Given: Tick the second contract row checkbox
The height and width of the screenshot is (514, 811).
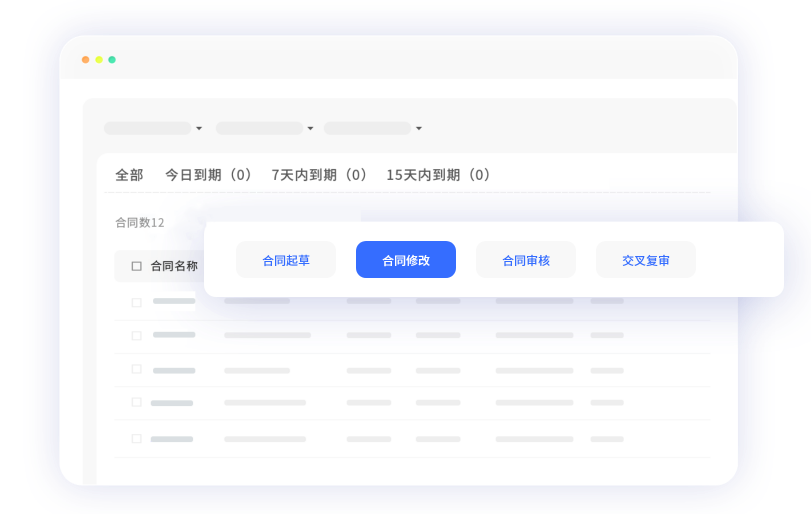Looking at the screenshot, I should (x=137, y=335).
